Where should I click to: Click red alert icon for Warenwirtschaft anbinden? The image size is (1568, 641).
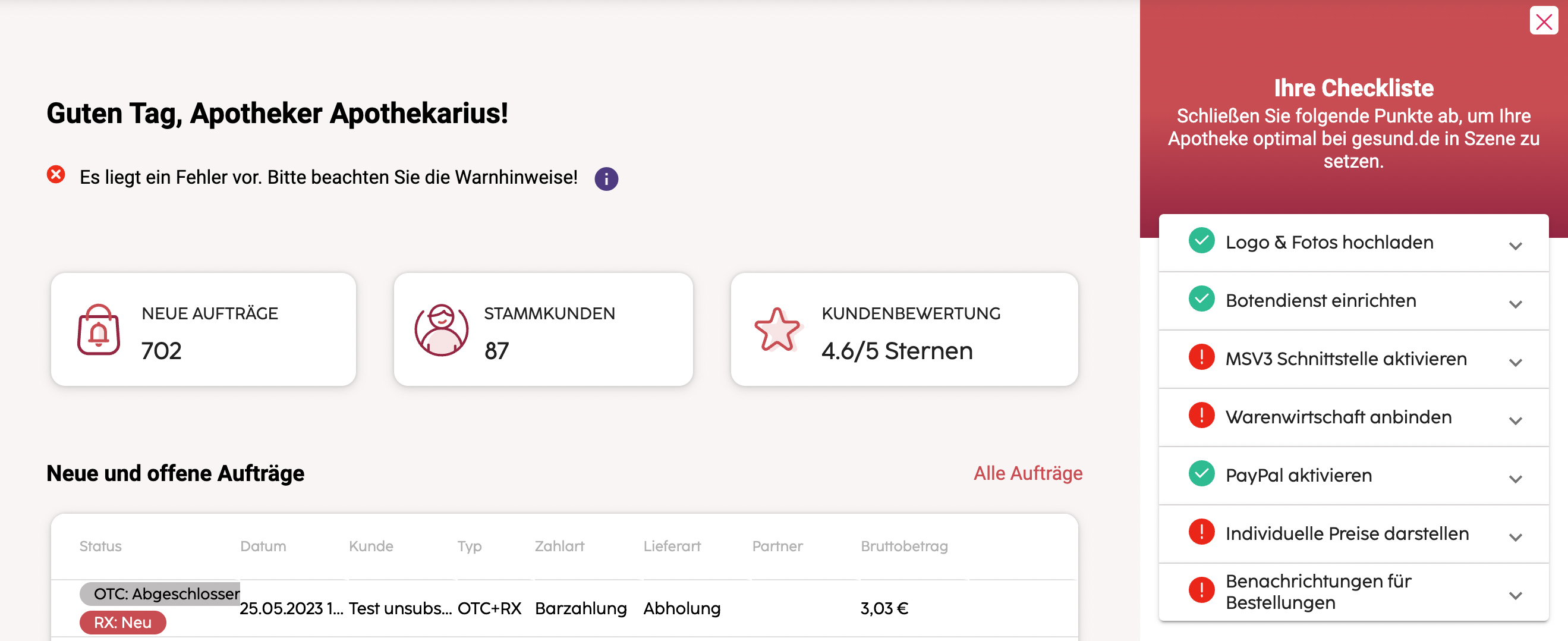coord(1201,416)
